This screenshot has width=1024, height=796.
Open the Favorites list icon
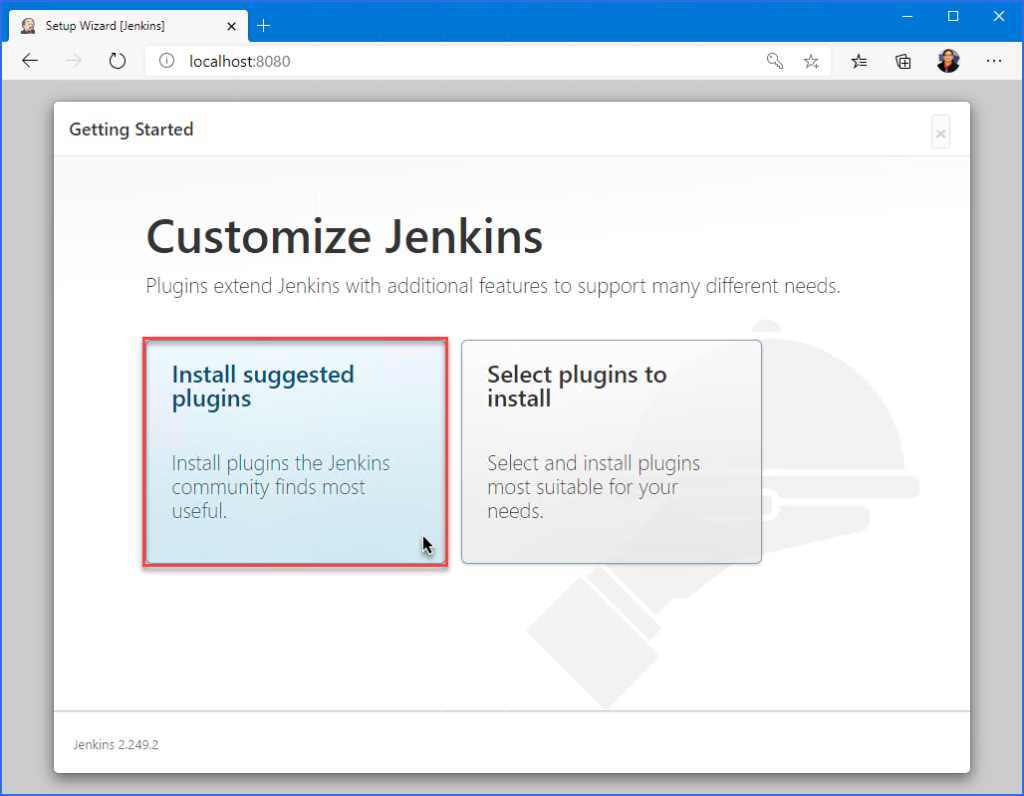pos(859,61)
